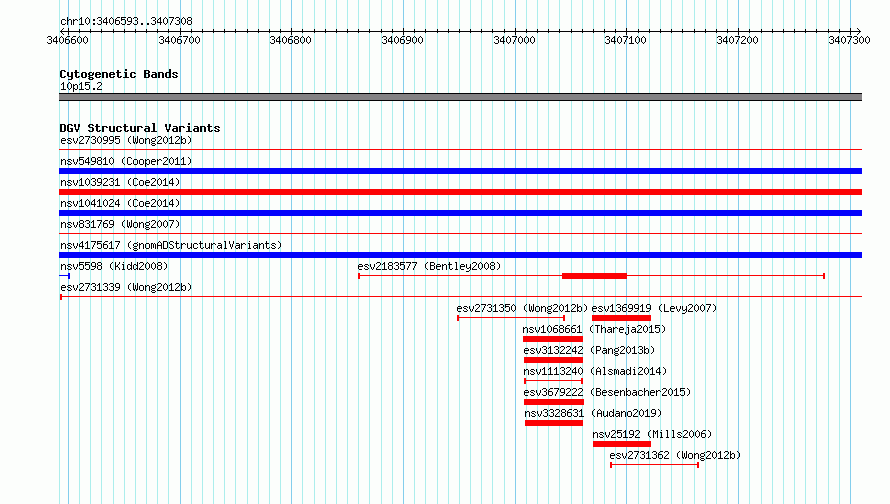The height and width of the screenshot is (504, 890).
Task: Open esv2731362 (Wong2012b) label
Action: click(x=675, y=455)
